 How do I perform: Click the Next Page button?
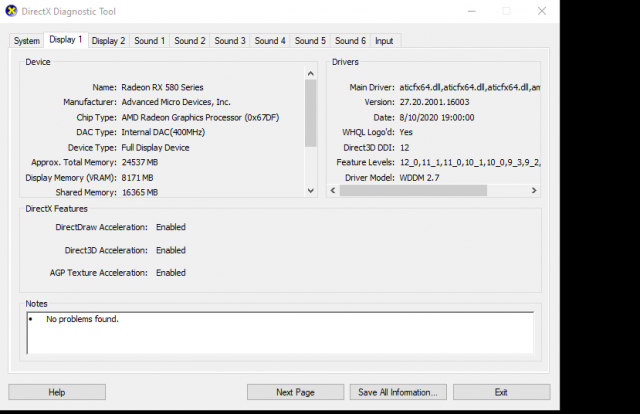tap(295, 392)
